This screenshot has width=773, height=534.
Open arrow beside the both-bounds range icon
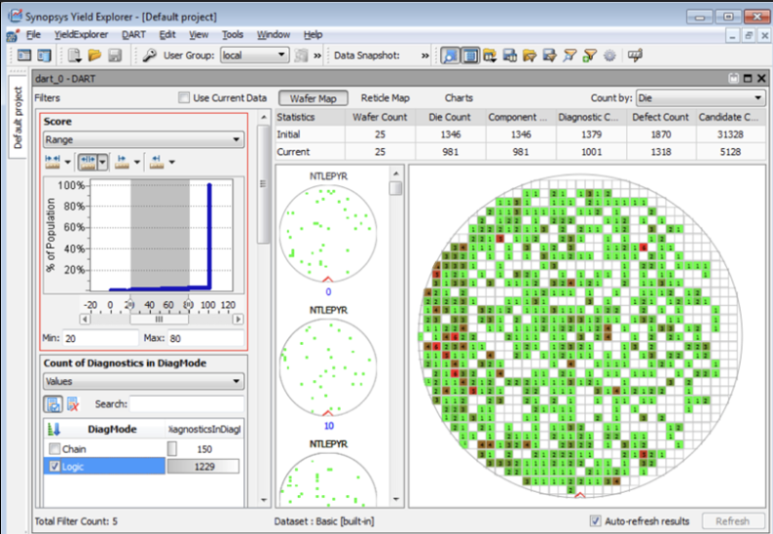[68, 162]
